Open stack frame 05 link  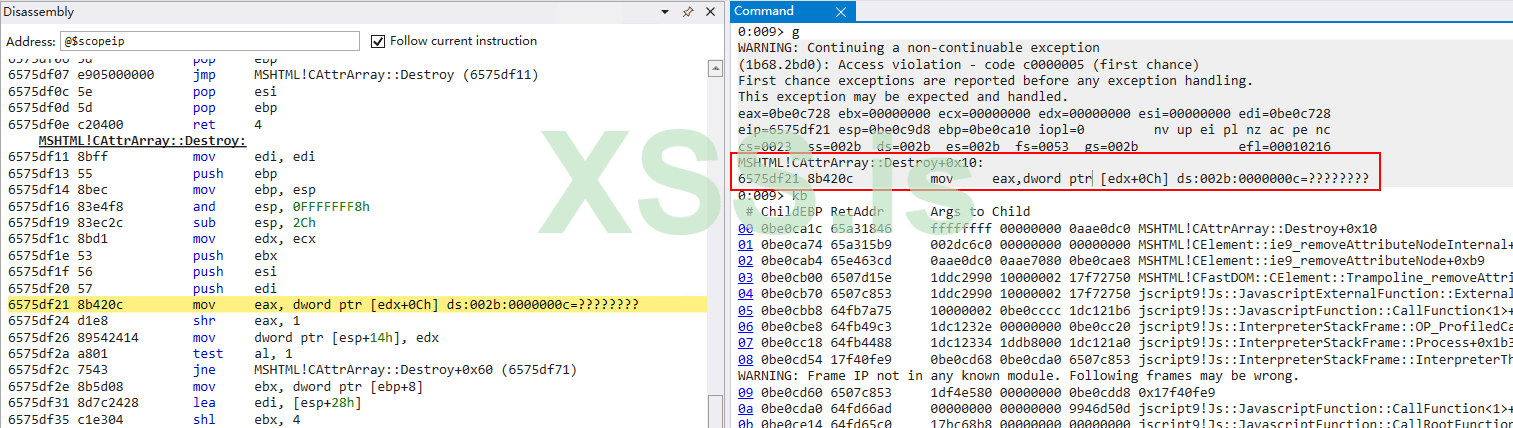pyautogui.click(x=744, y=309)
